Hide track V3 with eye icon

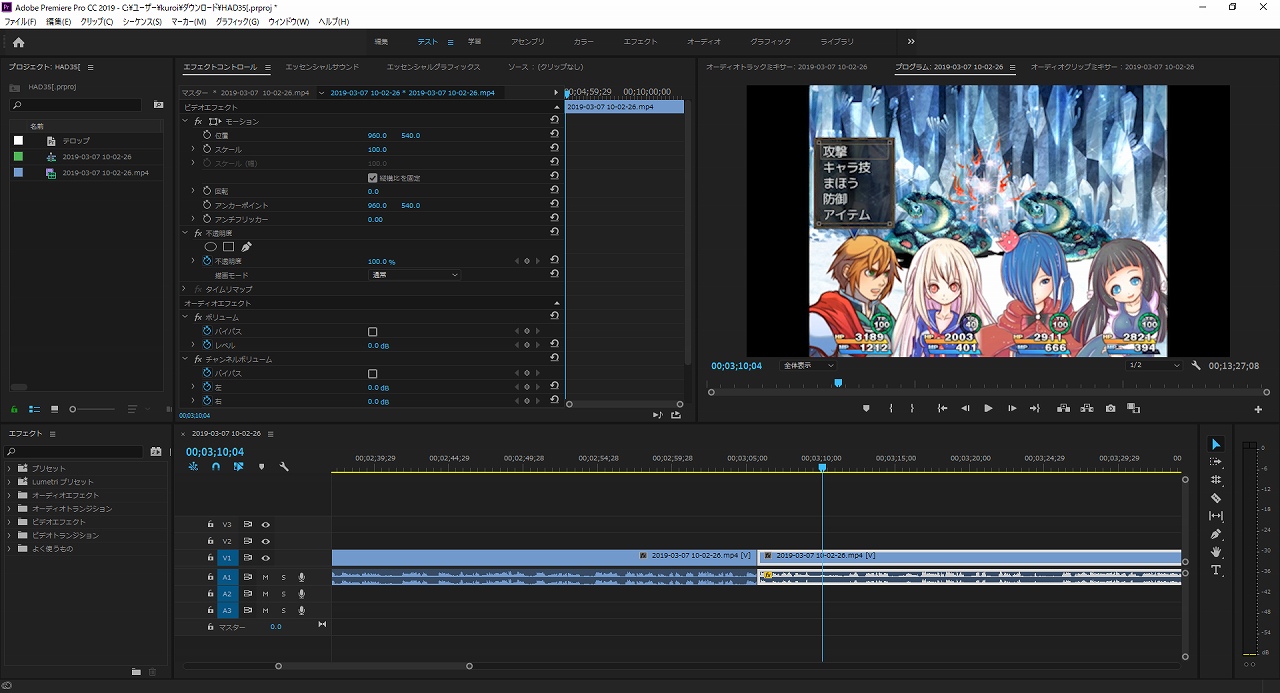(266, 524)
